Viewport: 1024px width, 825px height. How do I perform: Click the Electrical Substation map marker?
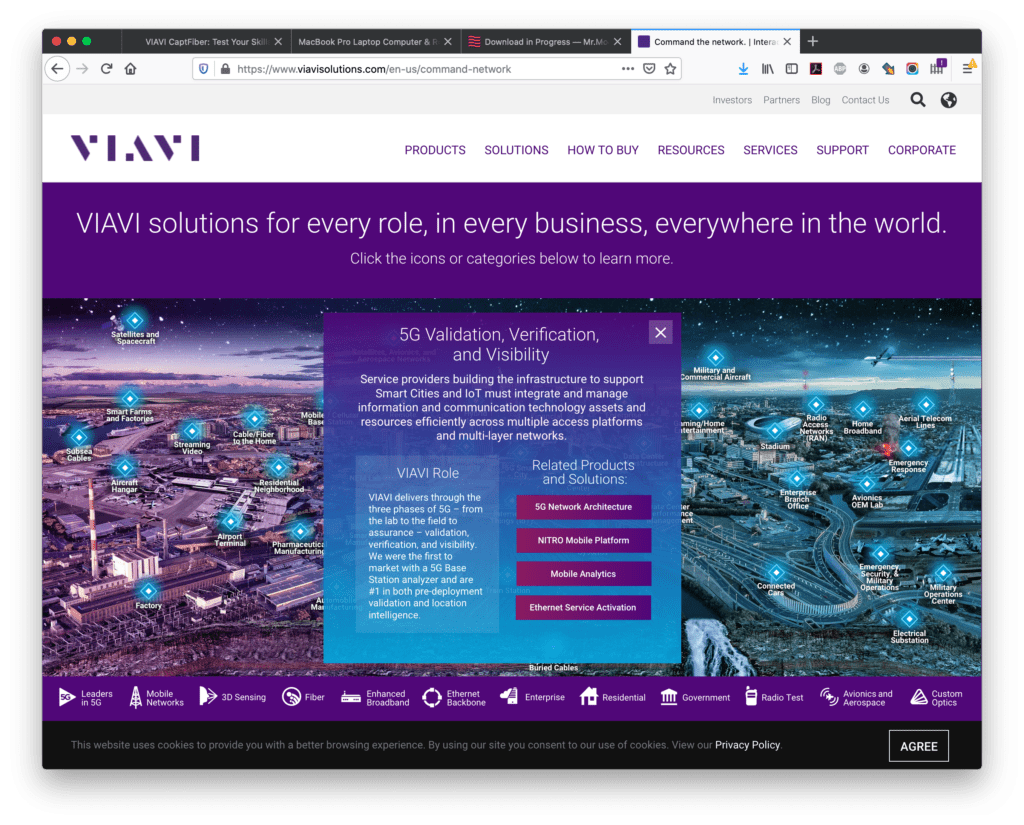click(x=909, y=618)
